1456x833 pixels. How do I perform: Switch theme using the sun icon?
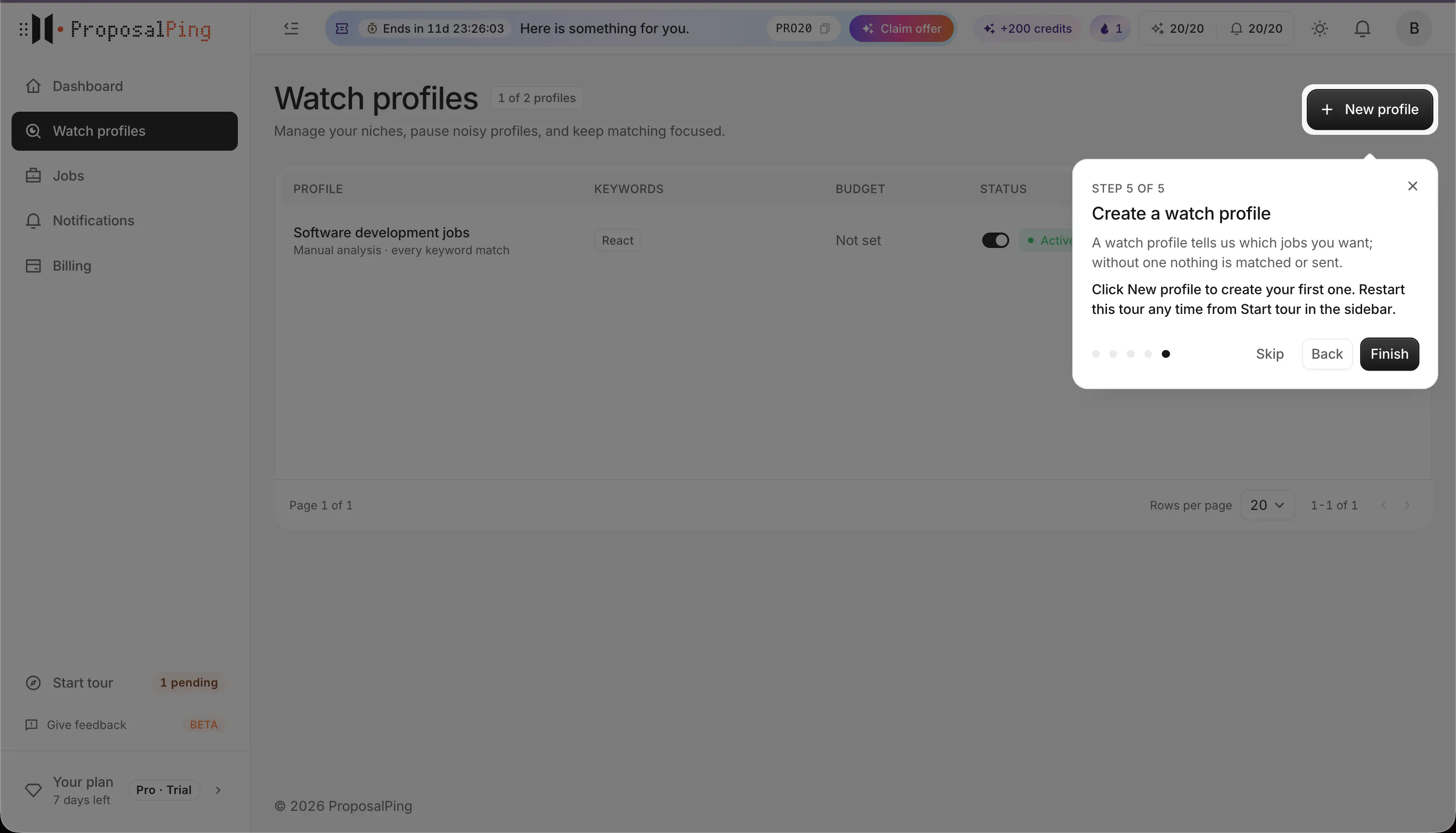1319,28
